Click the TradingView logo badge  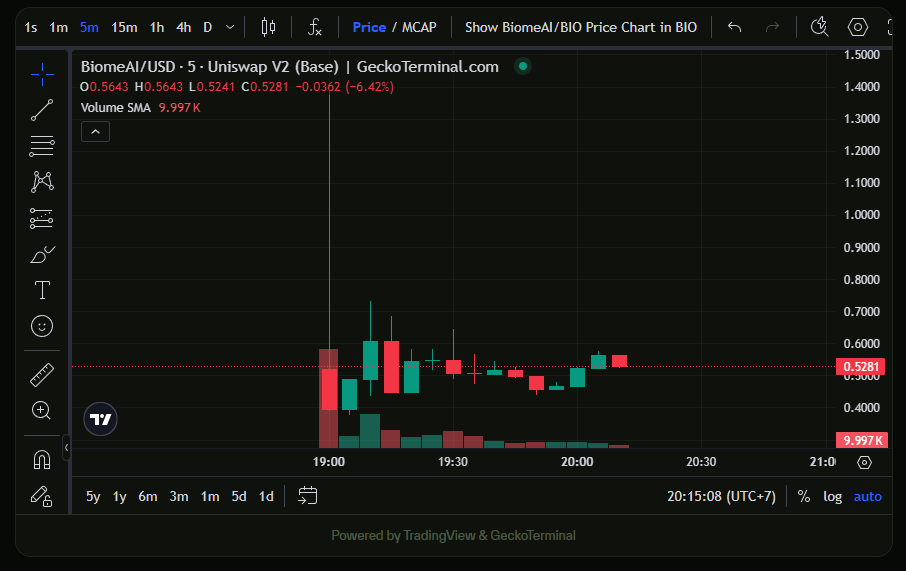coord(101,419)
